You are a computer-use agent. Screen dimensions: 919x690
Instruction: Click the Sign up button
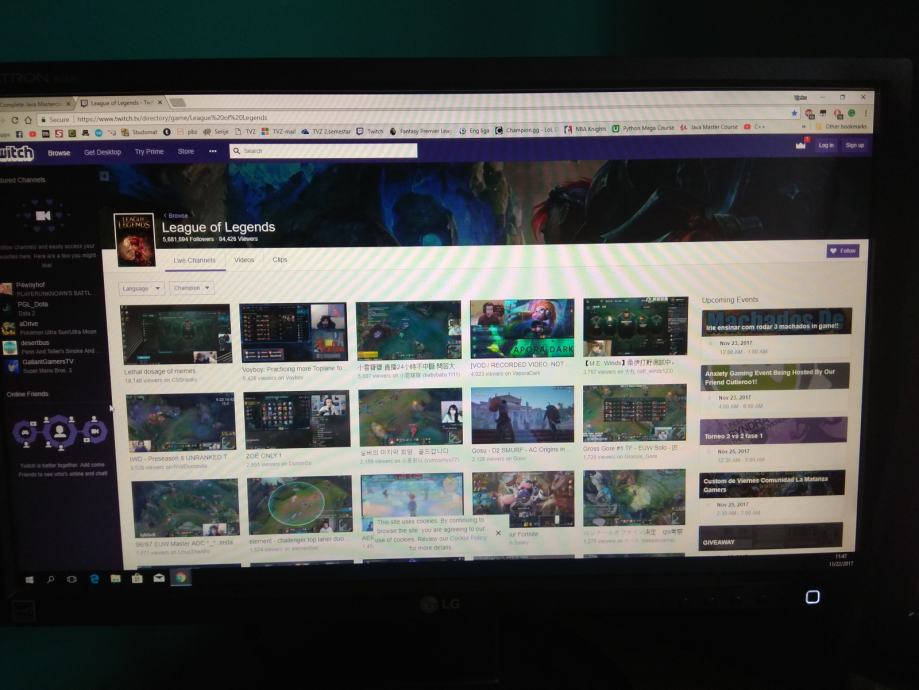click(x=854, y=145)
